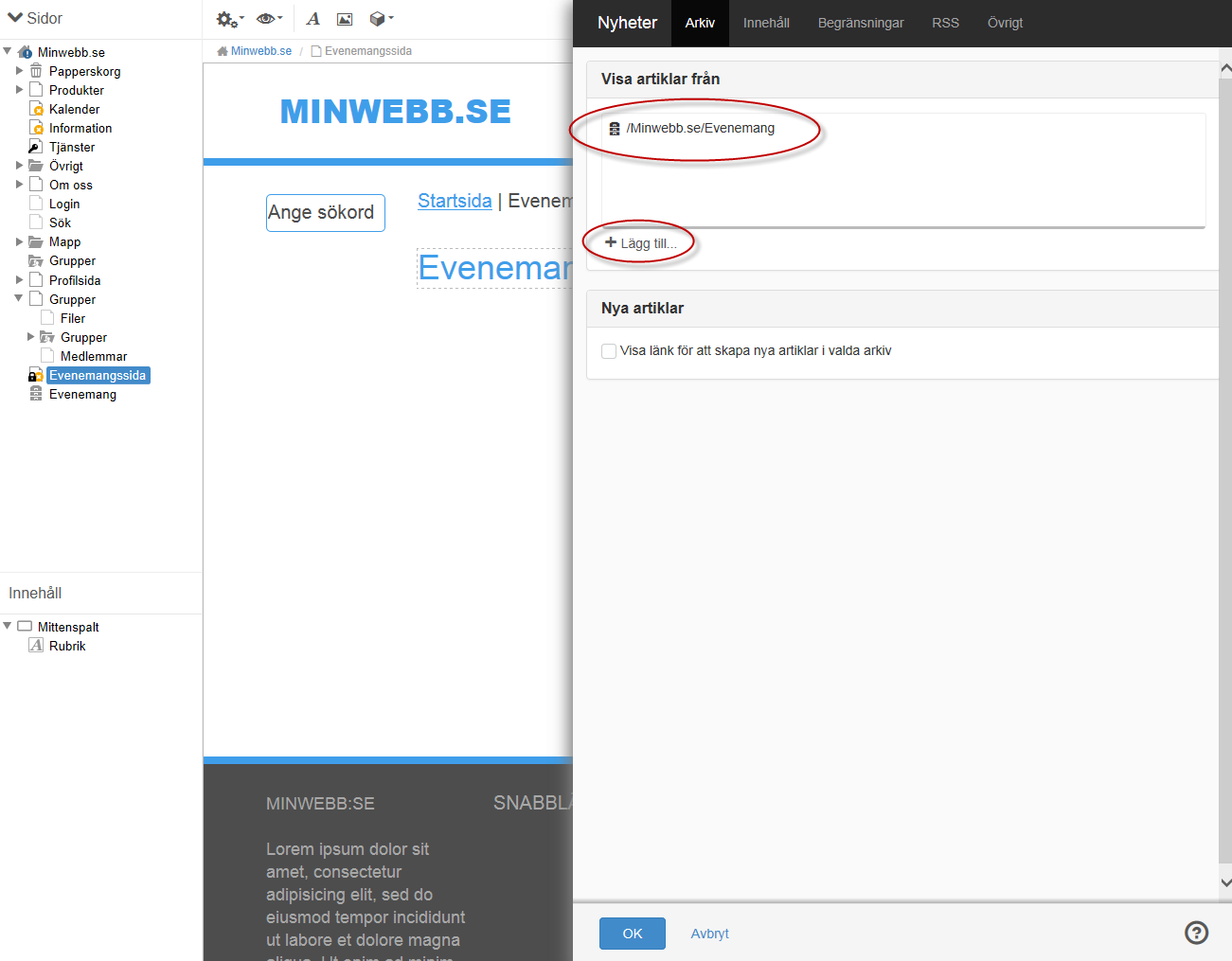Open the Startsida link on the page
Screen dimensions: 1232x961
pos(455,201)
